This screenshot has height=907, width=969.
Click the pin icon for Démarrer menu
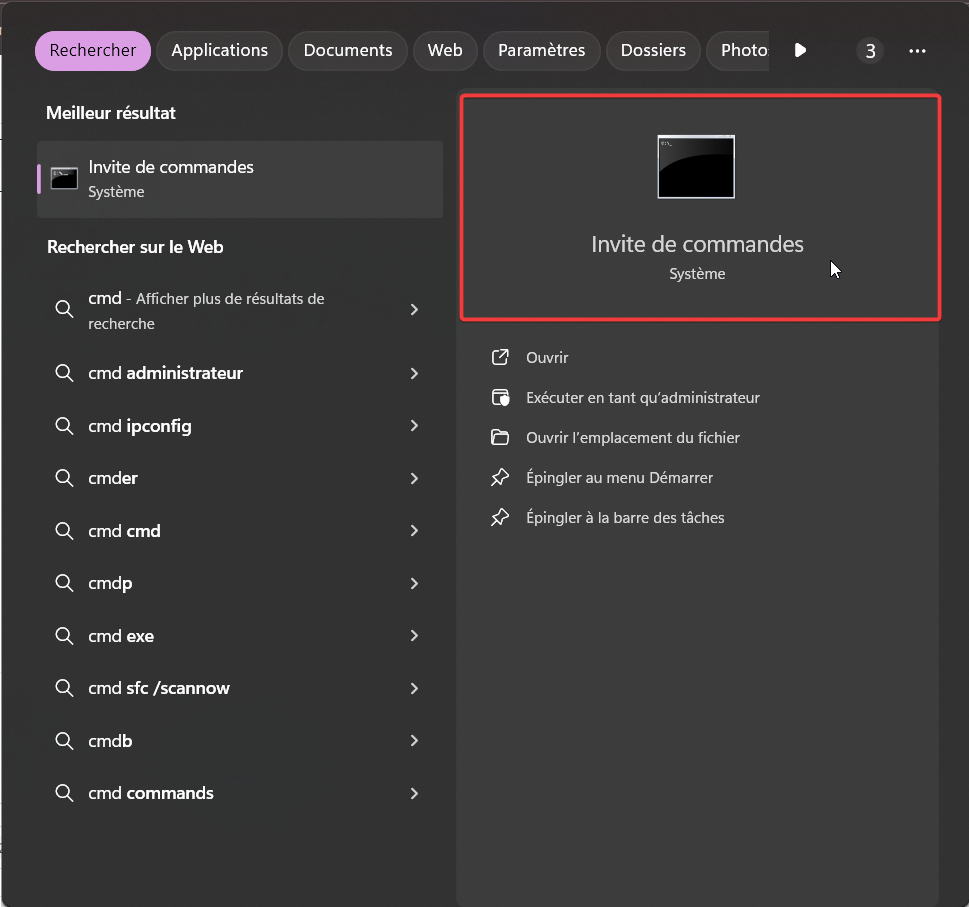point(500,477)
